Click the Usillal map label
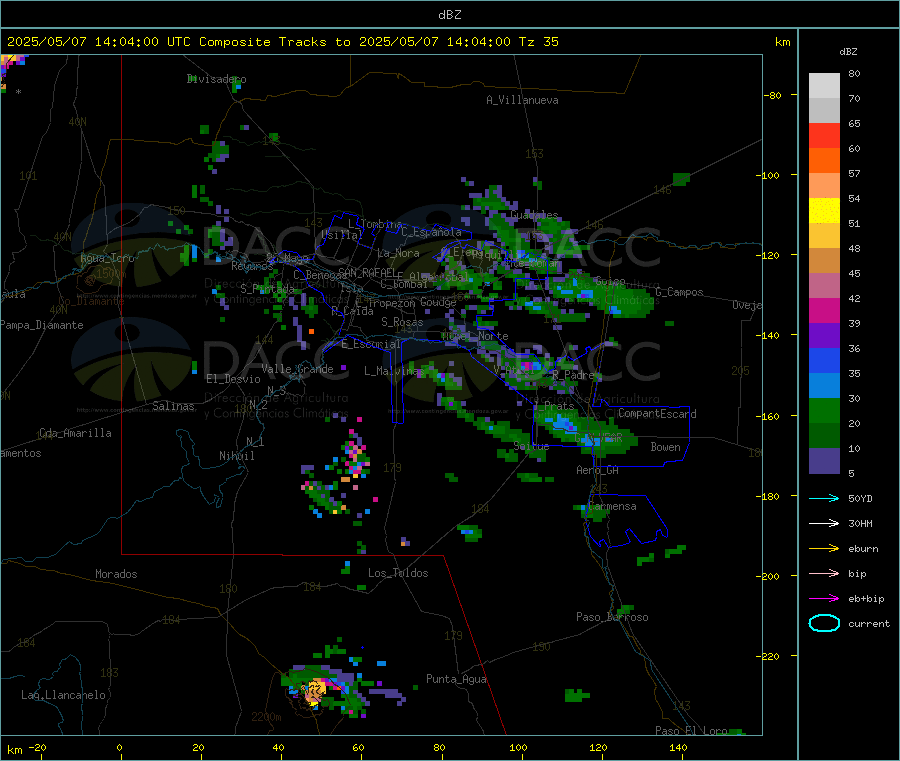This screenshot has width=900, height=761. 342,235
